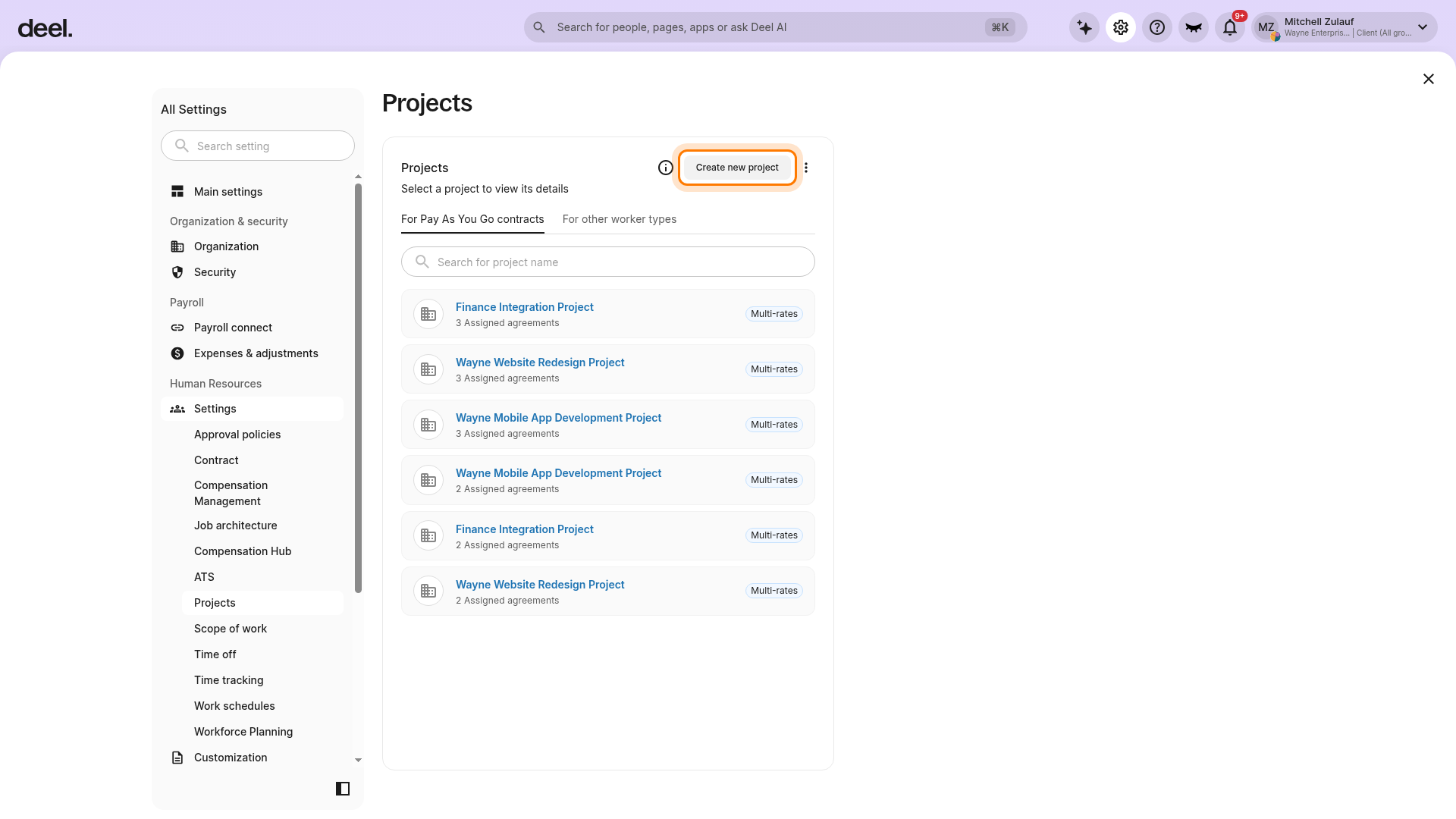Click icon of Wayne Website Redesign with 3 agreements
This screenshot has width=1456, height=819.
[428, 369]
